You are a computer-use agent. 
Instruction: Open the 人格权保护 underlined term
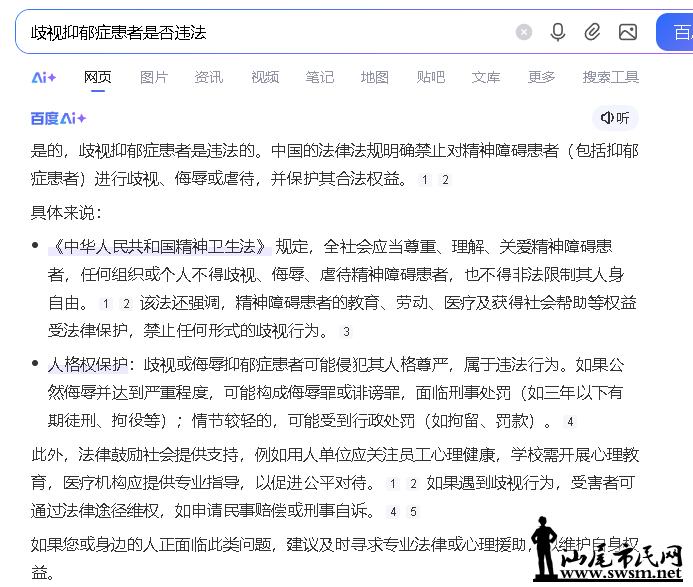88,365
